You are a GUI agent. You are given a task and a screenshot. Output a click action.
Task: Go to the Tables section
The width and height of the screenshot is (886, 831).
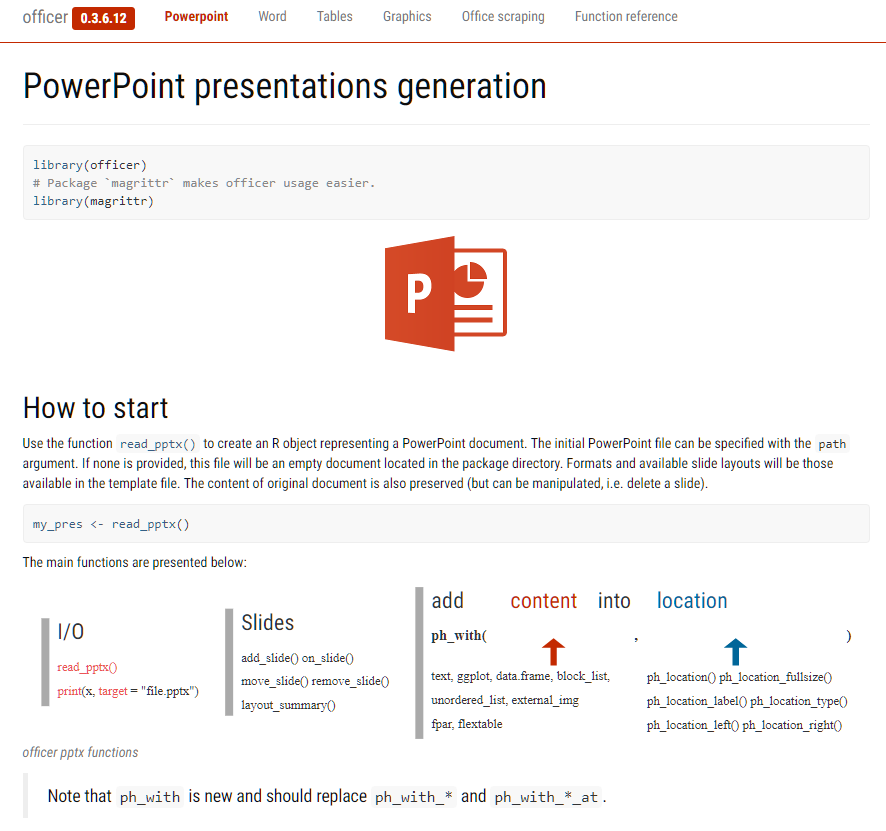(335, 16)
